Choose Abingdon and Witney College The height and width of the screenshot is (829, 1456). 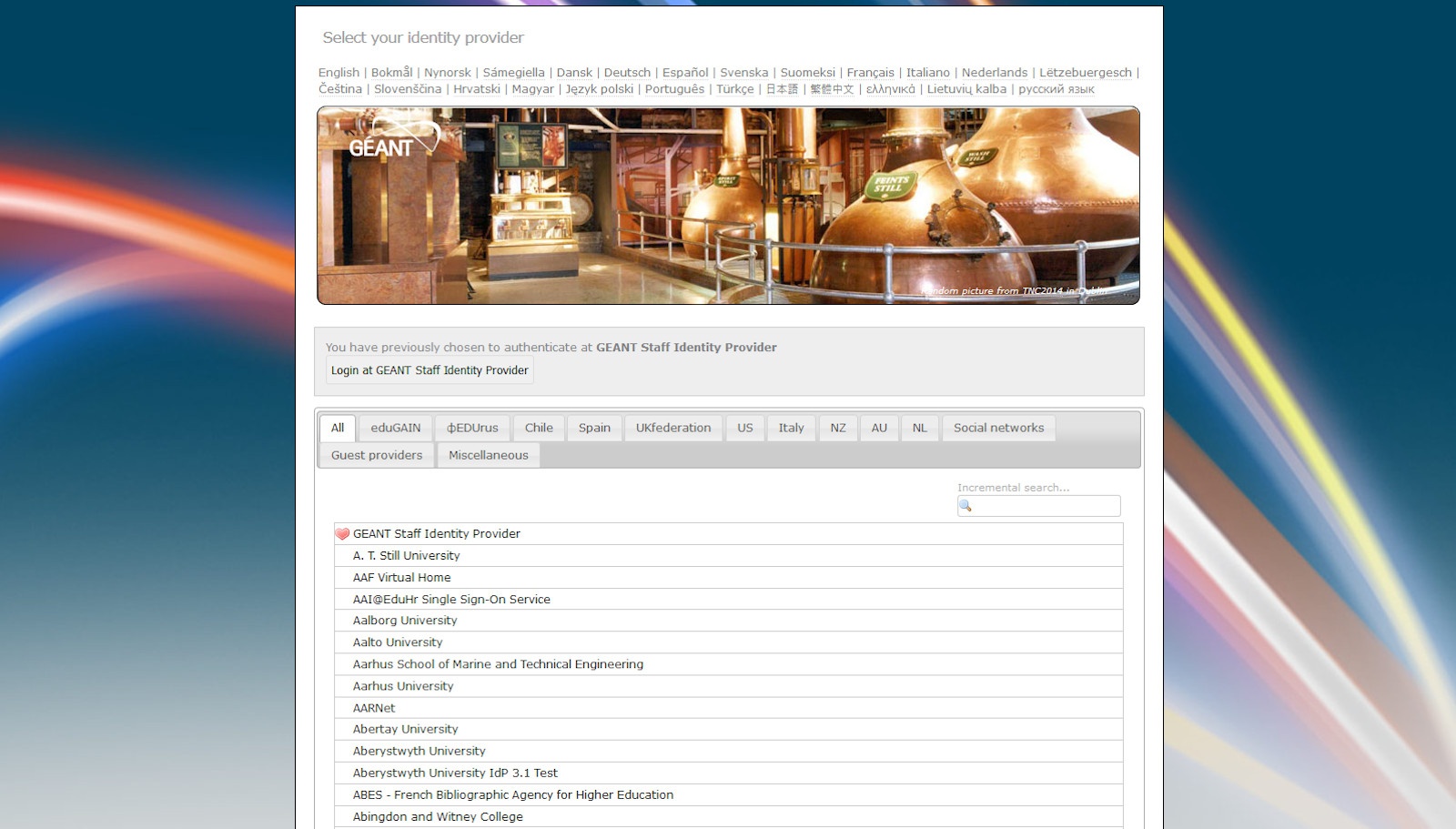click(728, 816)
